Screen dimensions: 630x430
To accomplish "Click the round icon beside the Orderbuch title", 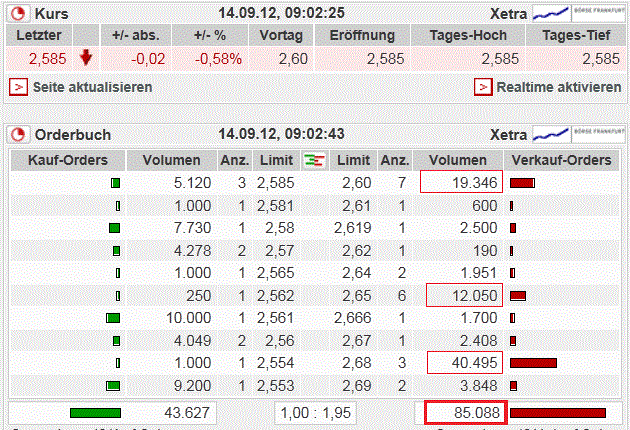I will (x=19, y=134).
